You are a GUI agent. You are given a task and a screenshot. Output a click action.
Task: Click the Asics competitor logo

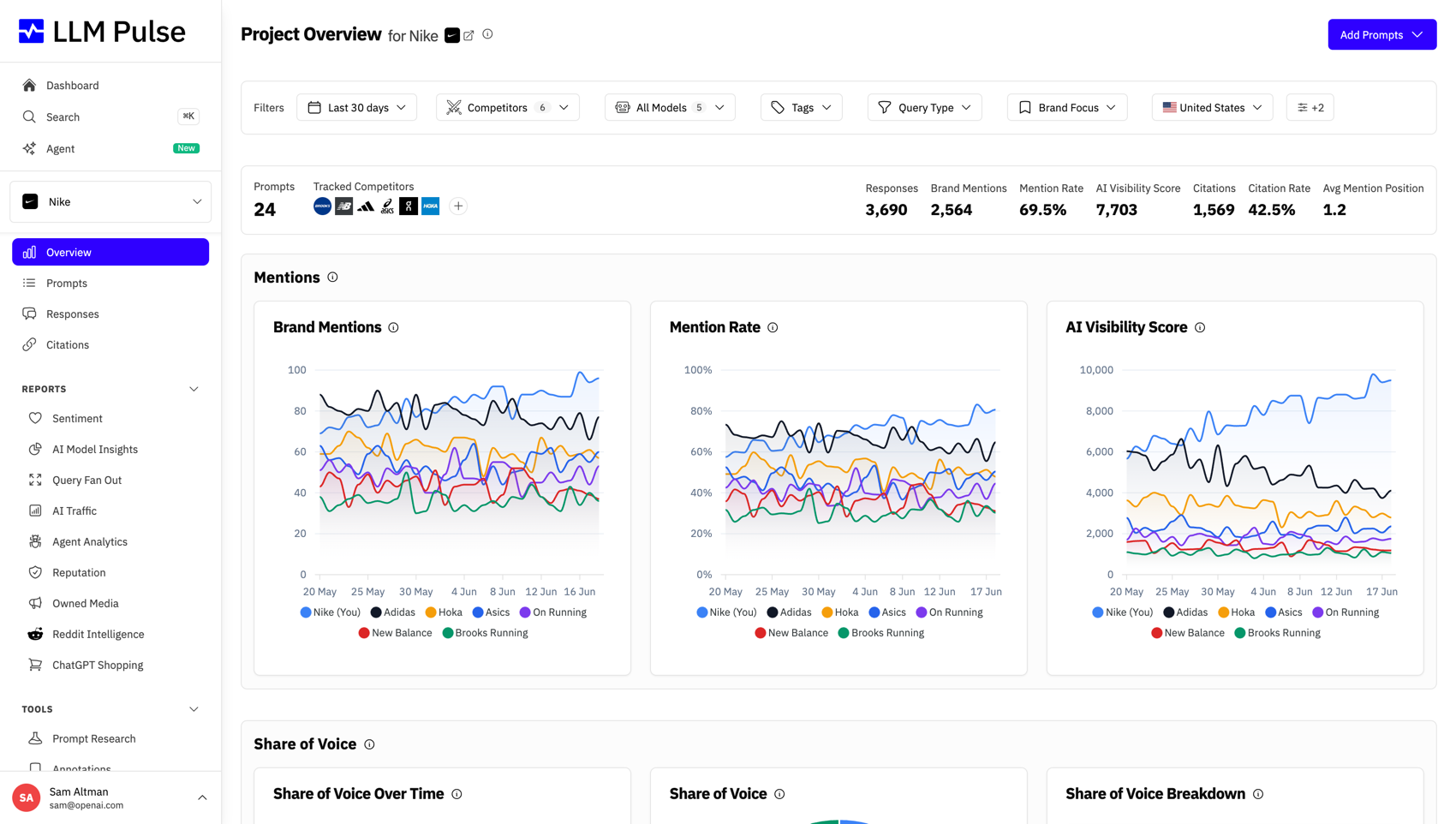coord(387,206)
